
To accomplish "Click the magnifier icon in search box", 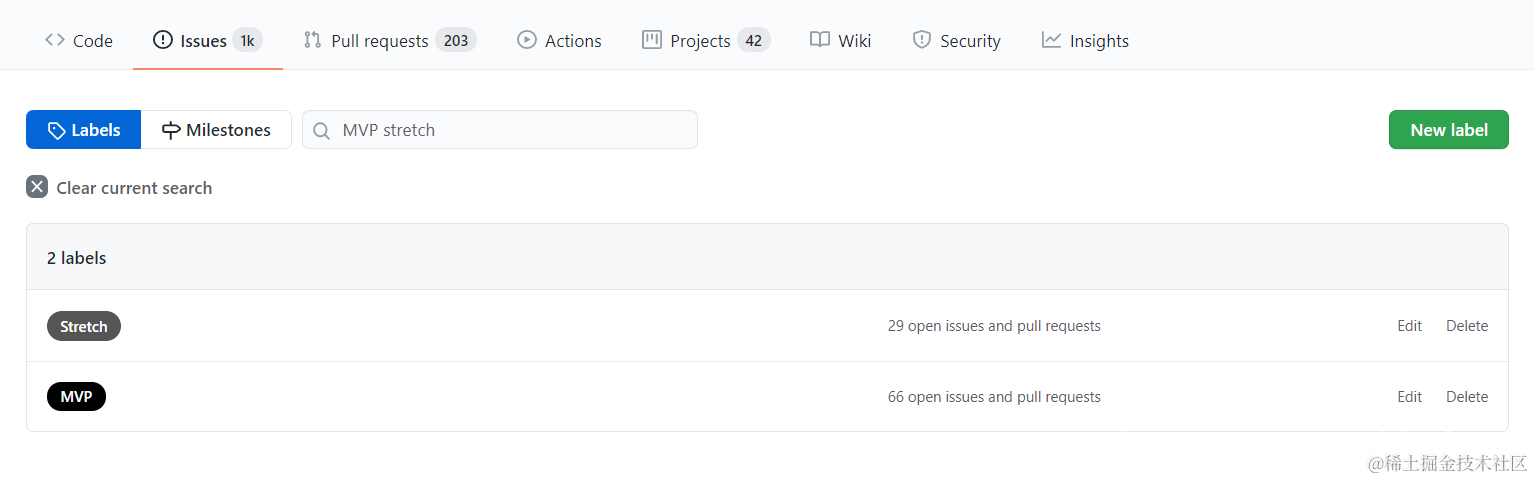I will click(x=322, y=130).
